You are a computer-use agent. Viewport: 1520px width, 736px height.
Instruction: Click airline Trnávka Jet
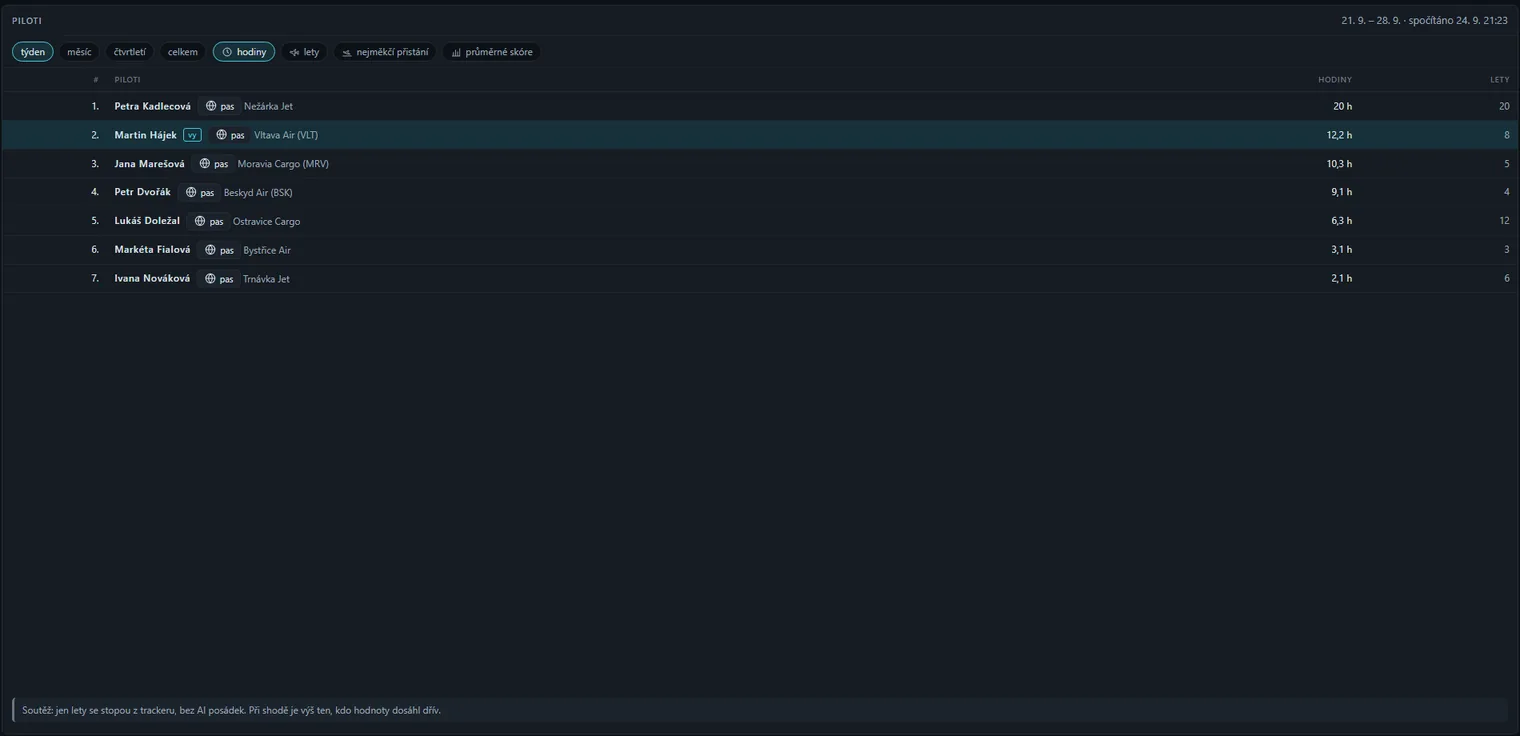266,279
